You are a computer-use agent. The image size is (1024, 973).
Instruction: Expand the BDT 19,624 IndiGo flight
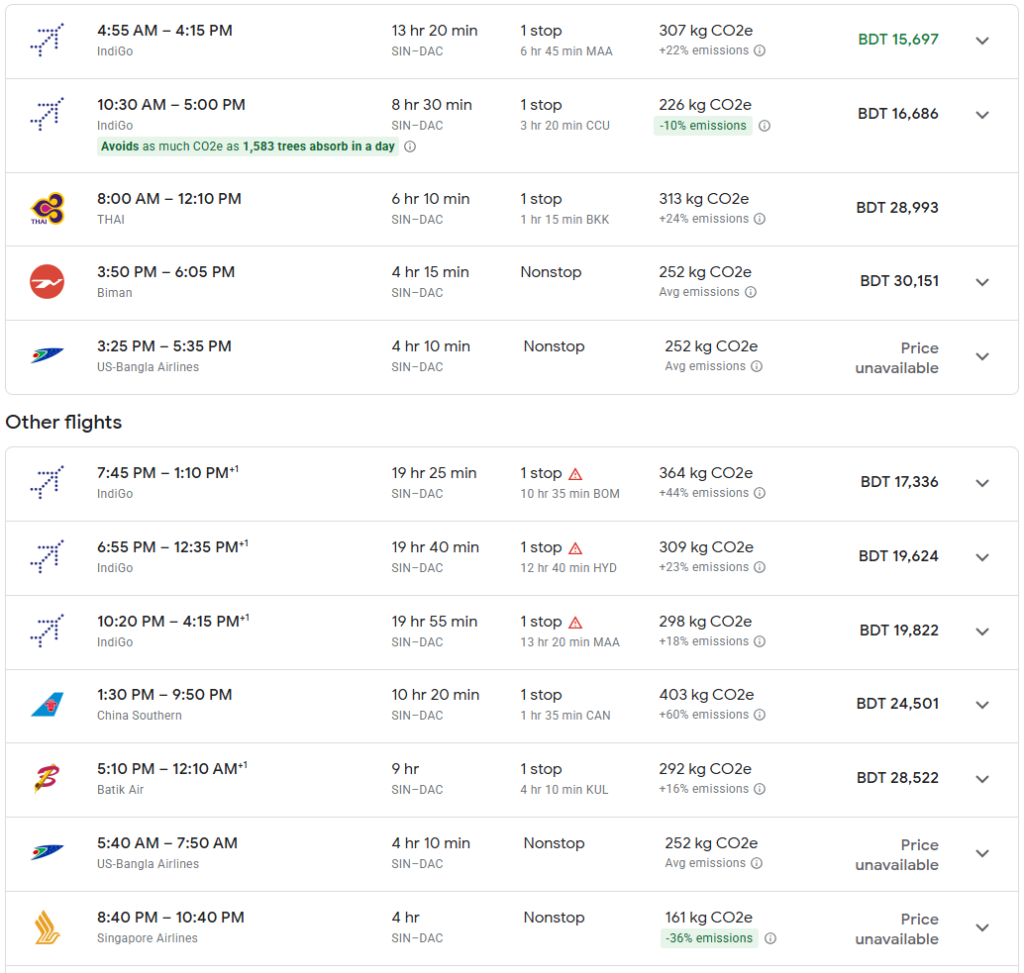[x=982, y=557]
